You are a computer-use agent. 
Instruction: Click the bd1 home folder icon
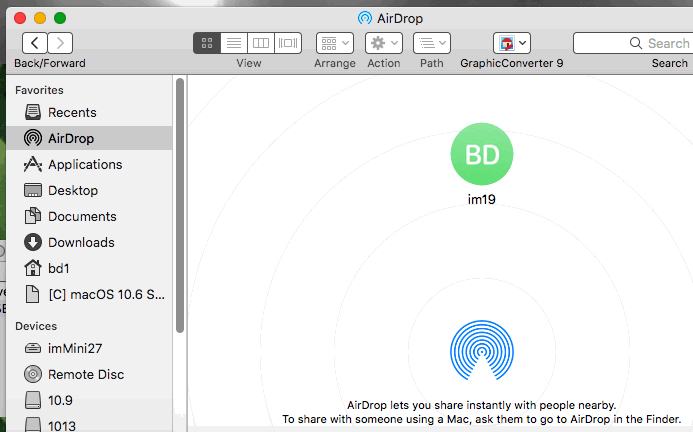pos(33,268)
